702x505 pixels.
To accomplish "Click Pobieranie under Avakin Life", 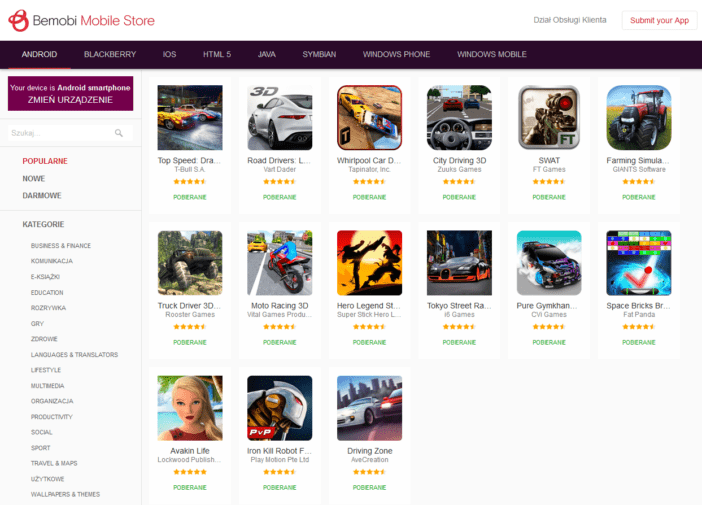I will coord(190,488).
